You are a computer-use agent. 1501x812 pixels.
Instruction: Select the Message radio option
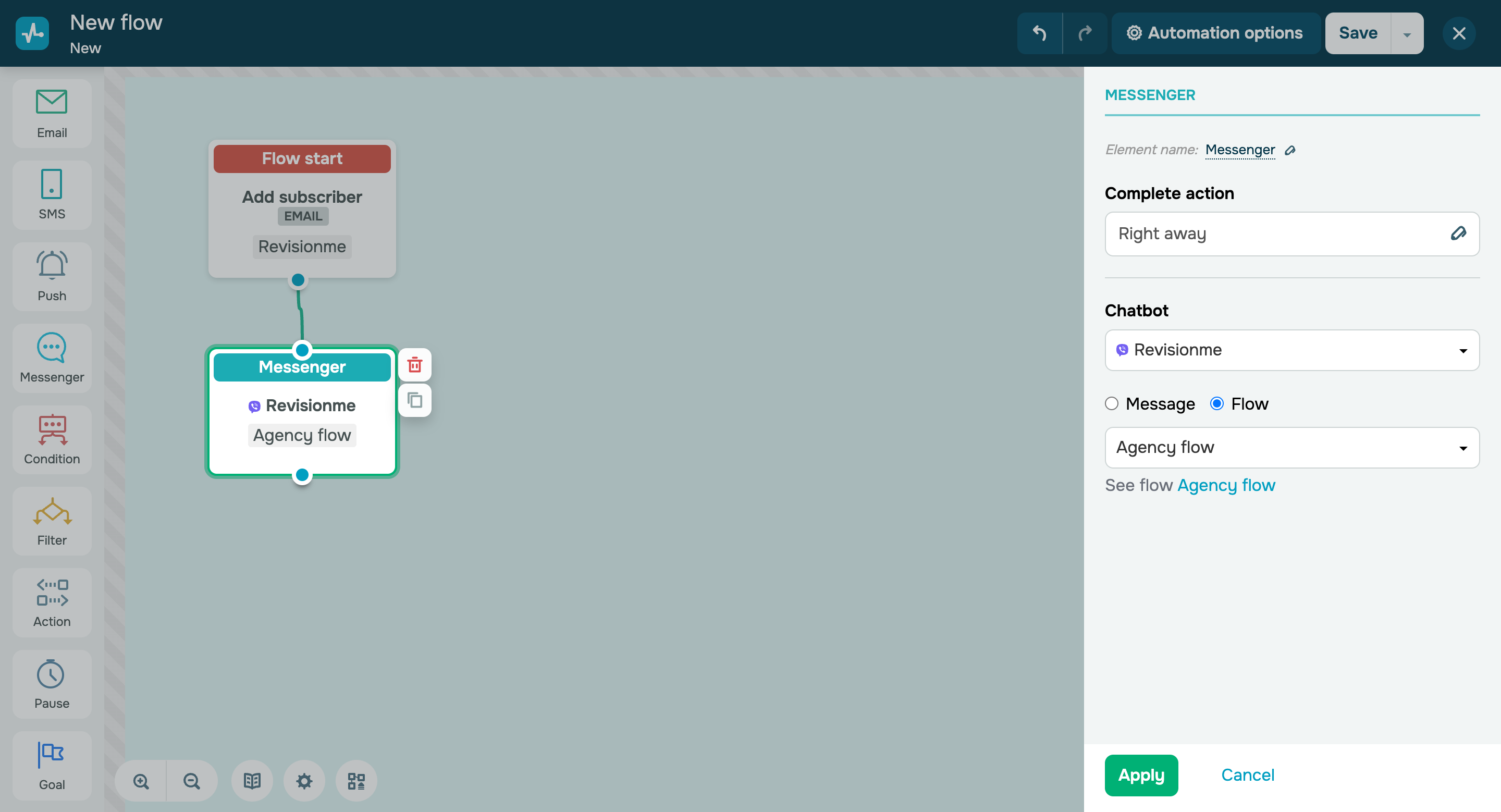(x=1112, y=404)
